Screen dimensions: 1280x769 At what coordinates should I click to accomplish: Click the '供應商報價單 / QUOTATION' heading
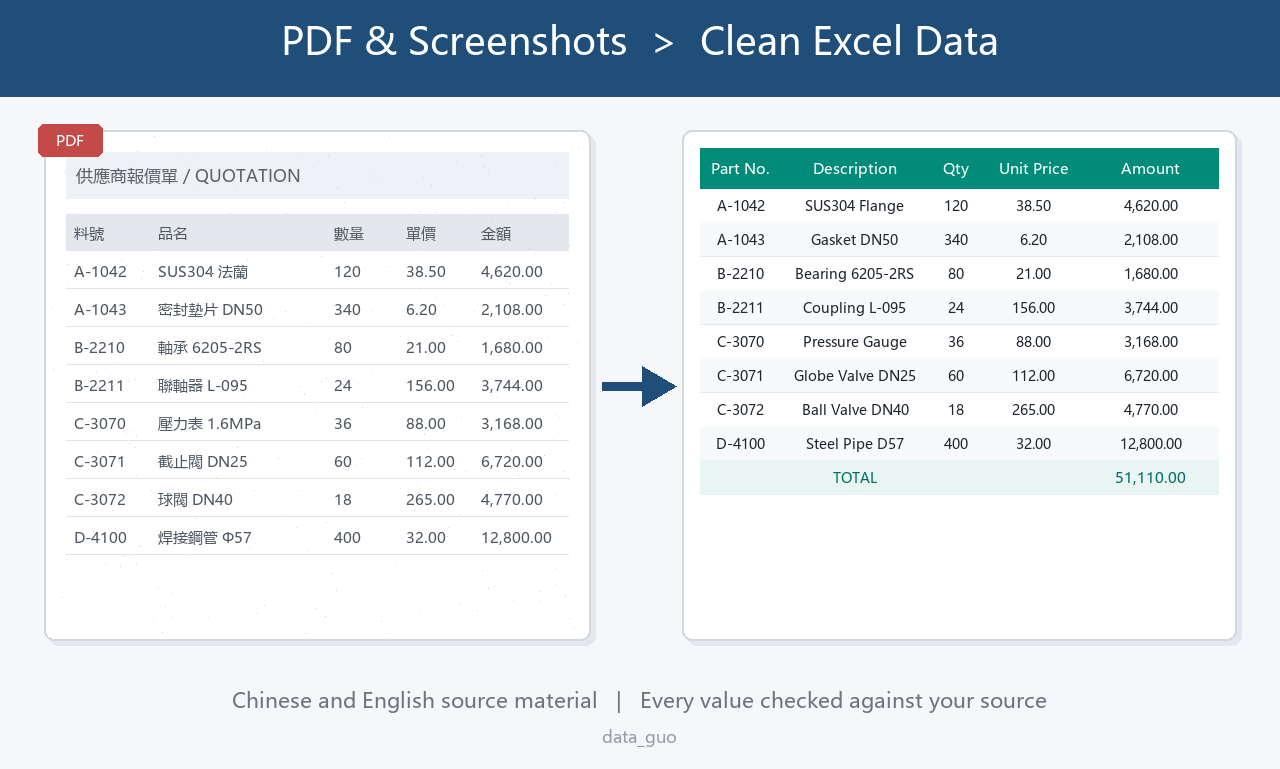point(188,176)
